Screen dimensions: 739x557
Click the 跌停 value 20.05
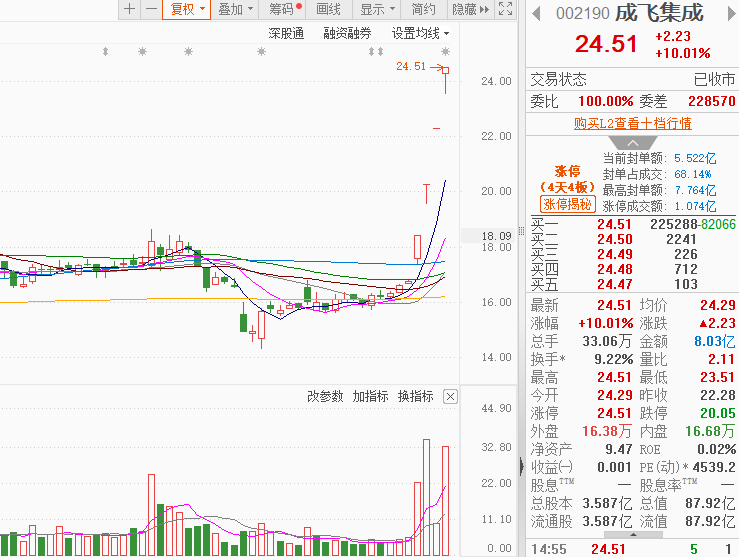(x=718, y=413)
